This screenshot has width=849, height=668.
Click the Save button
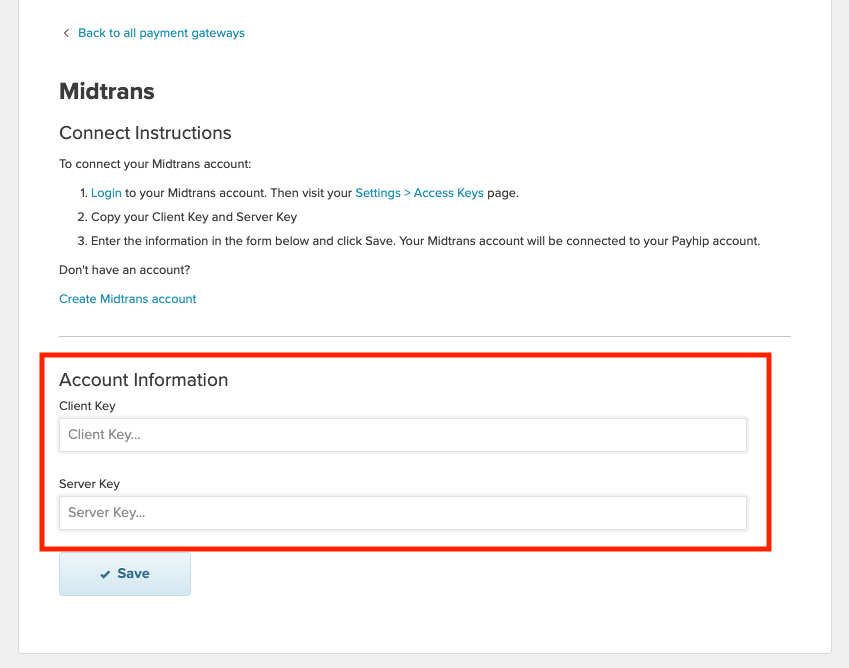tap(125, 574)
